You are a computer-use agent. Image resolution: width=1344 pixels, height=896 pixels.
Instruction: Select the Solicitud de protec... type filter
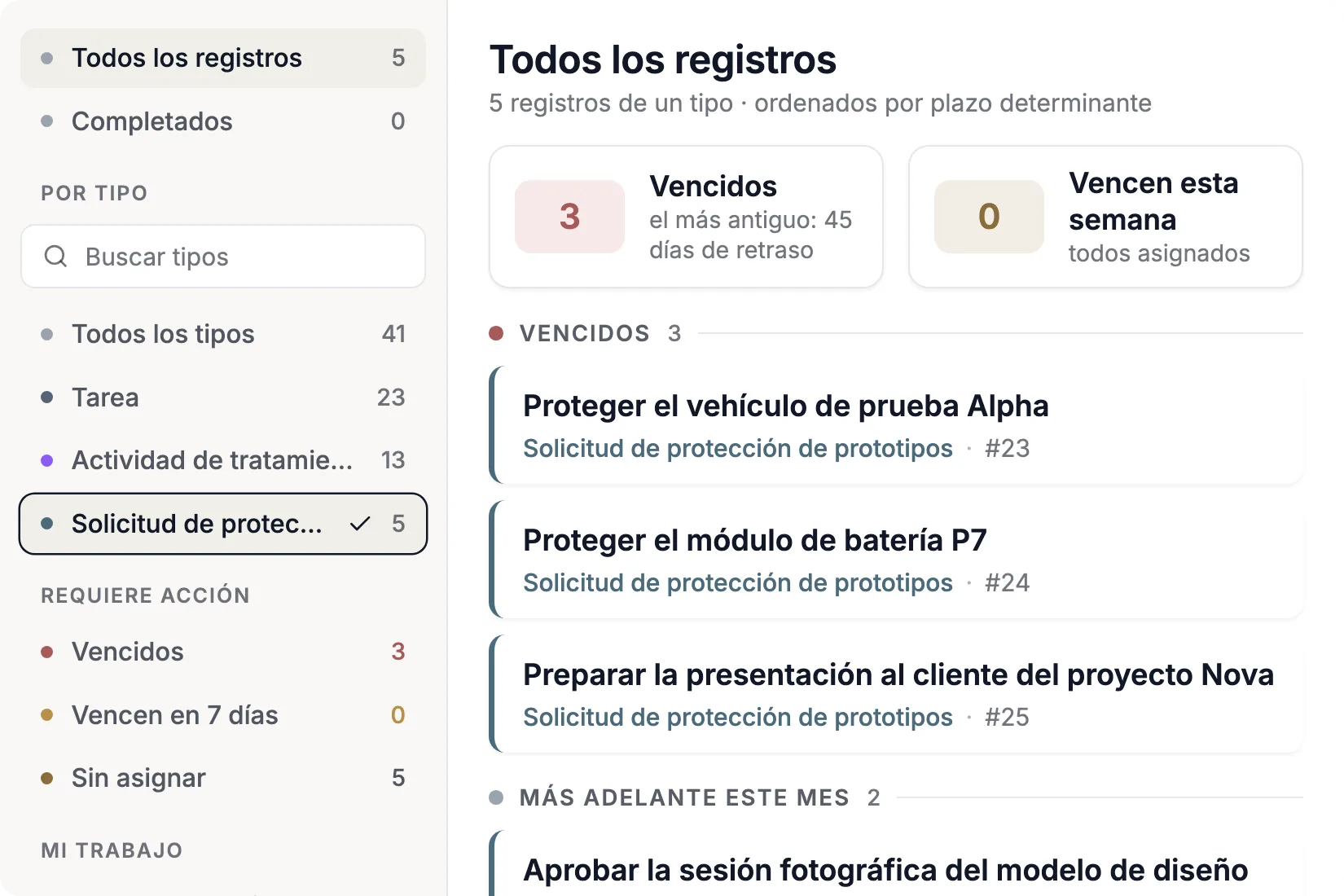(x=223, y=524)
